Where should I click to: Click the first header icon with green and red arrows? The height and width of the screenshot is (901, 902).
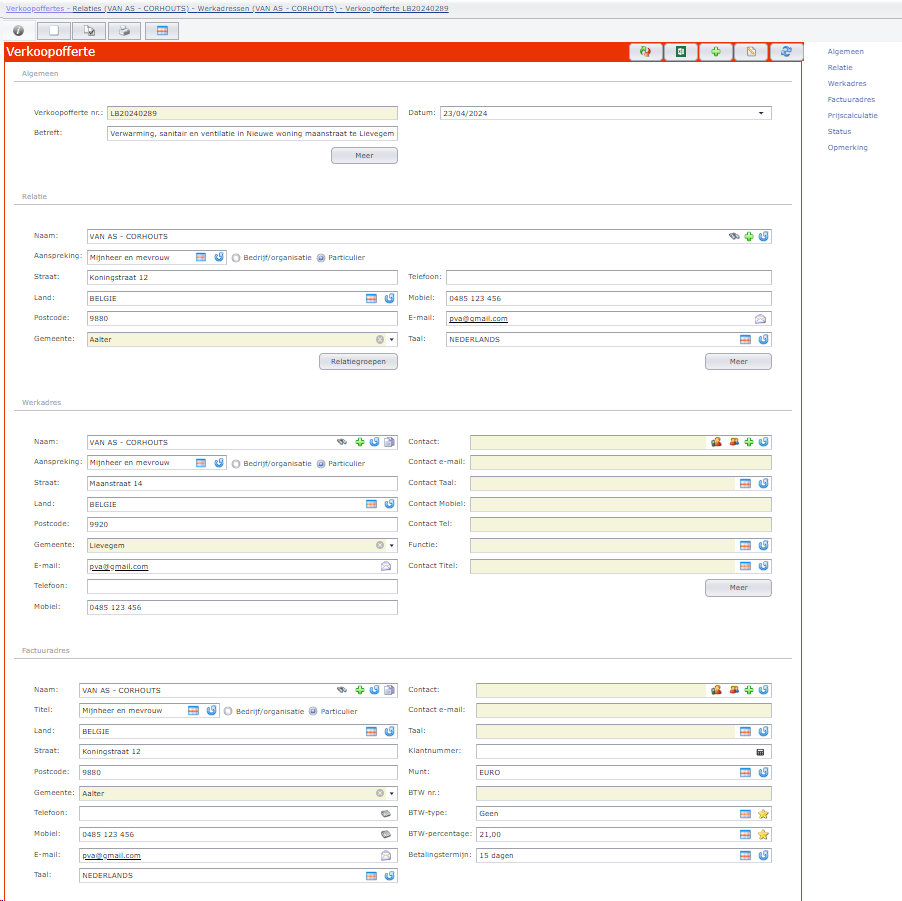coord(645,52)
